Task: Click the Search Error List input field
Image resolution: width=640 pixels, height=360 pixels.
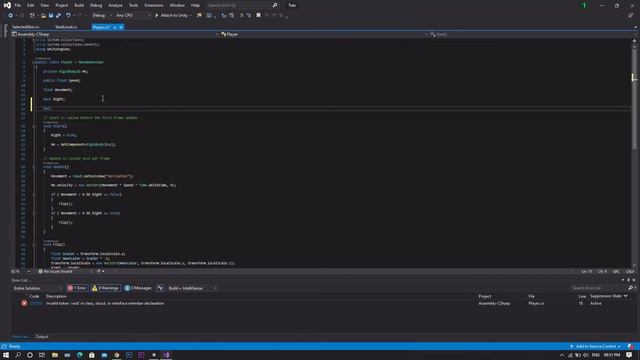Action: [598, 288]
